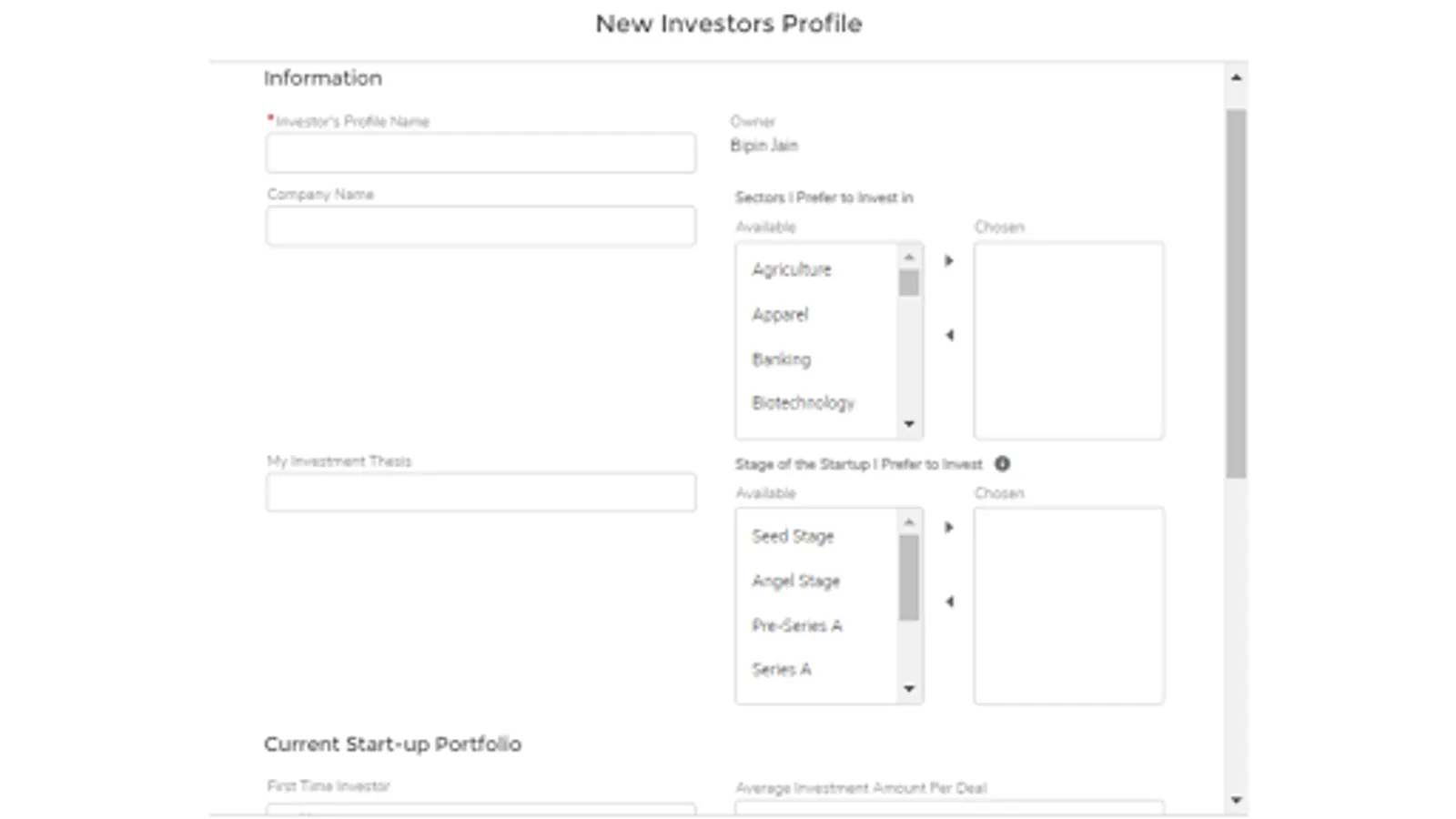Click the info icon beside Stage of Startup

(1002, 464)
